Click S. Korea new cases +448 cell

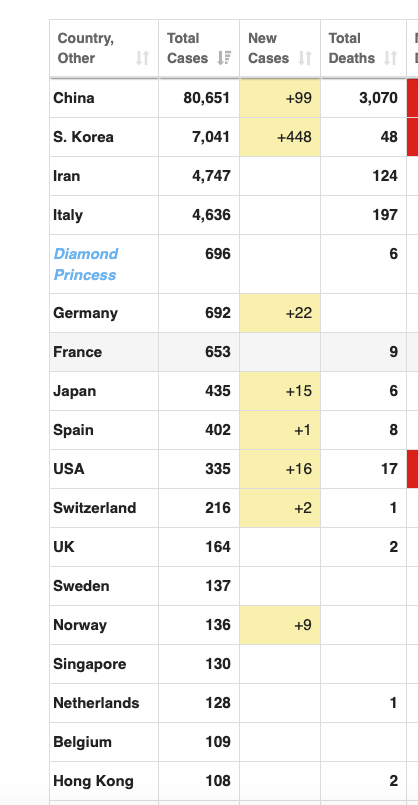coord(280,137)
